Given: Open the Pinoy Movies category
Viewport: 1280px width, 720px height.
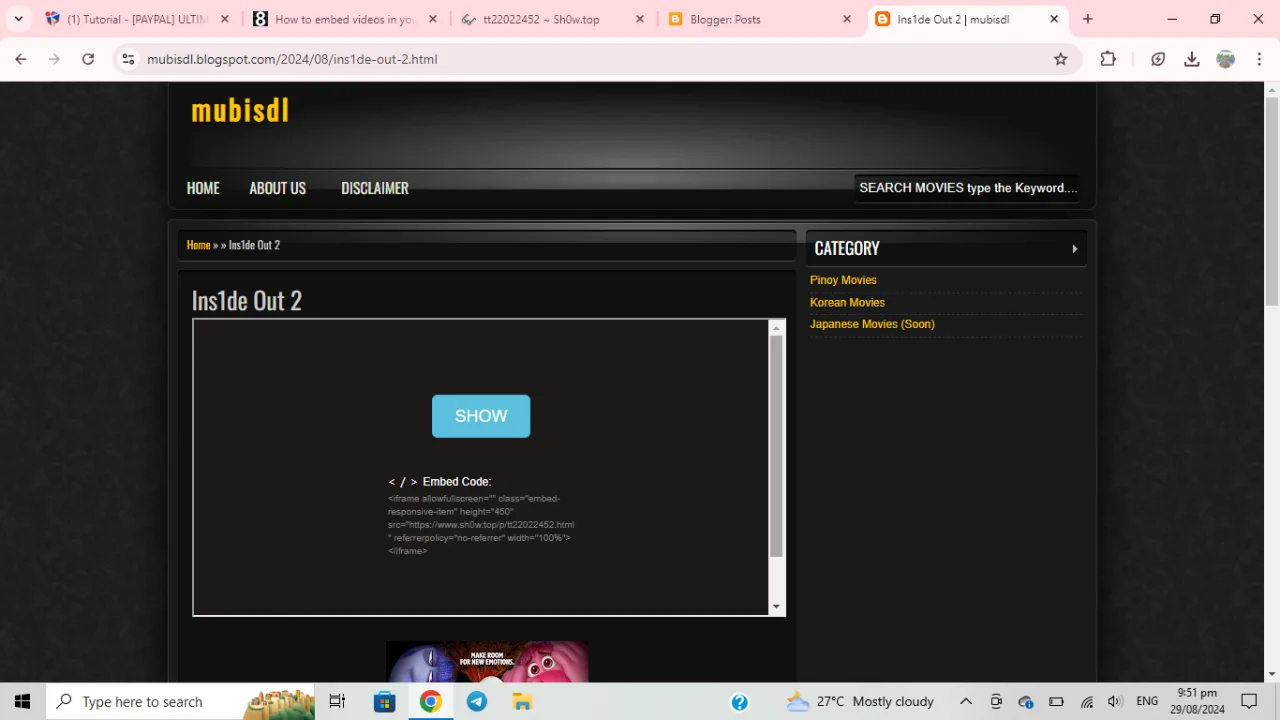Looking at the screenshot, I should 843,280.
